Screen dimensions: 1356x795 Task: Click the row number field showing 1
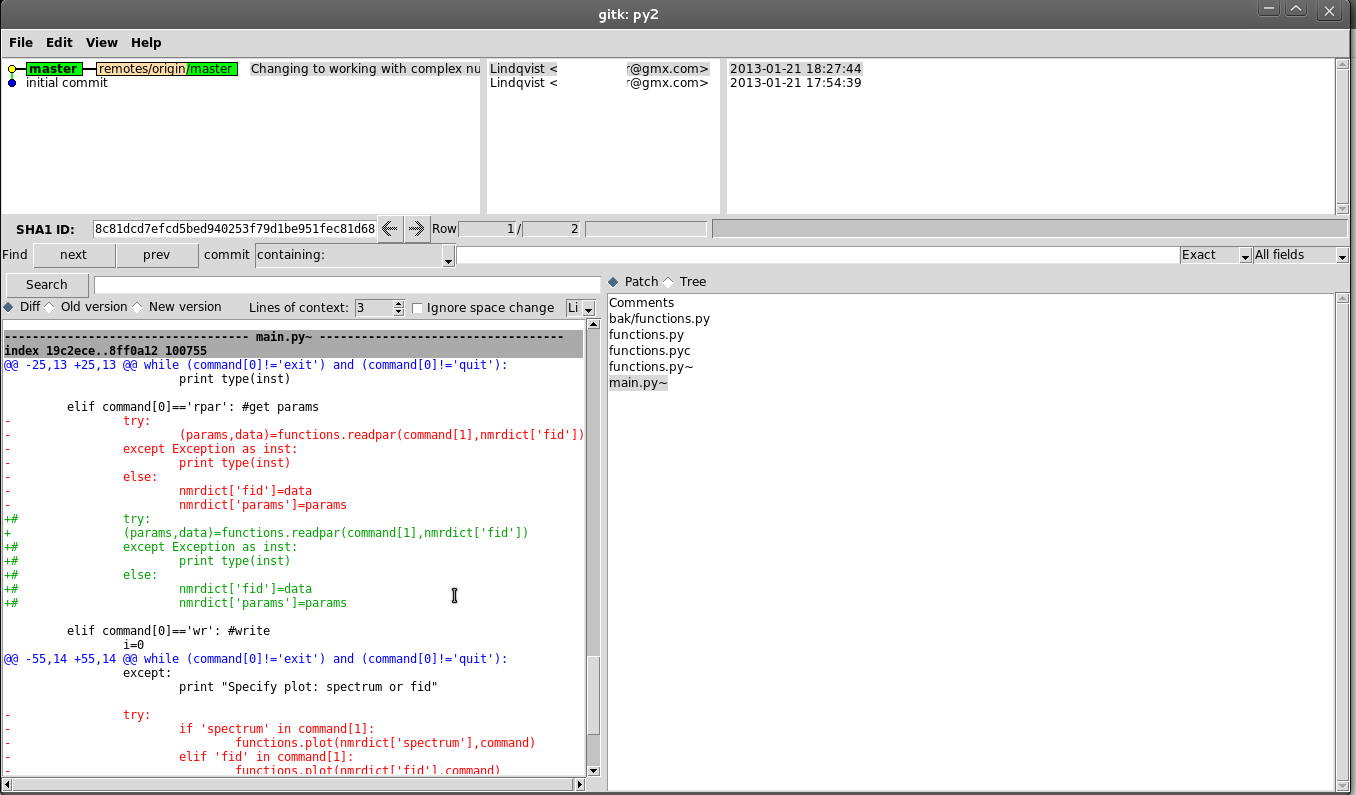tap(487, 229)
